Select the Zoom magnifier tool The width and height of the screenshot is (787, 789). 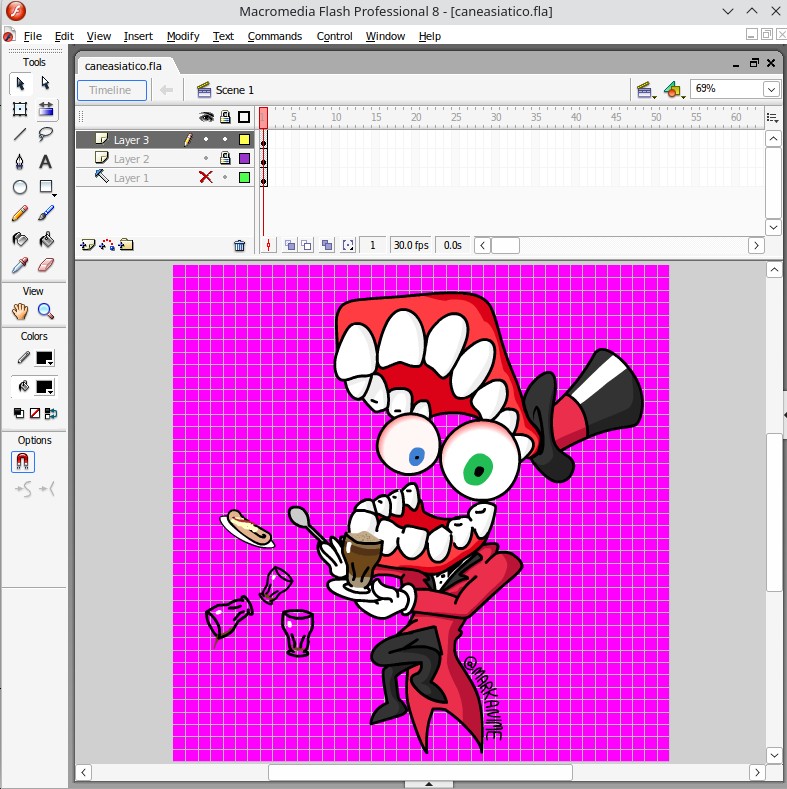[x=46, y=311]
